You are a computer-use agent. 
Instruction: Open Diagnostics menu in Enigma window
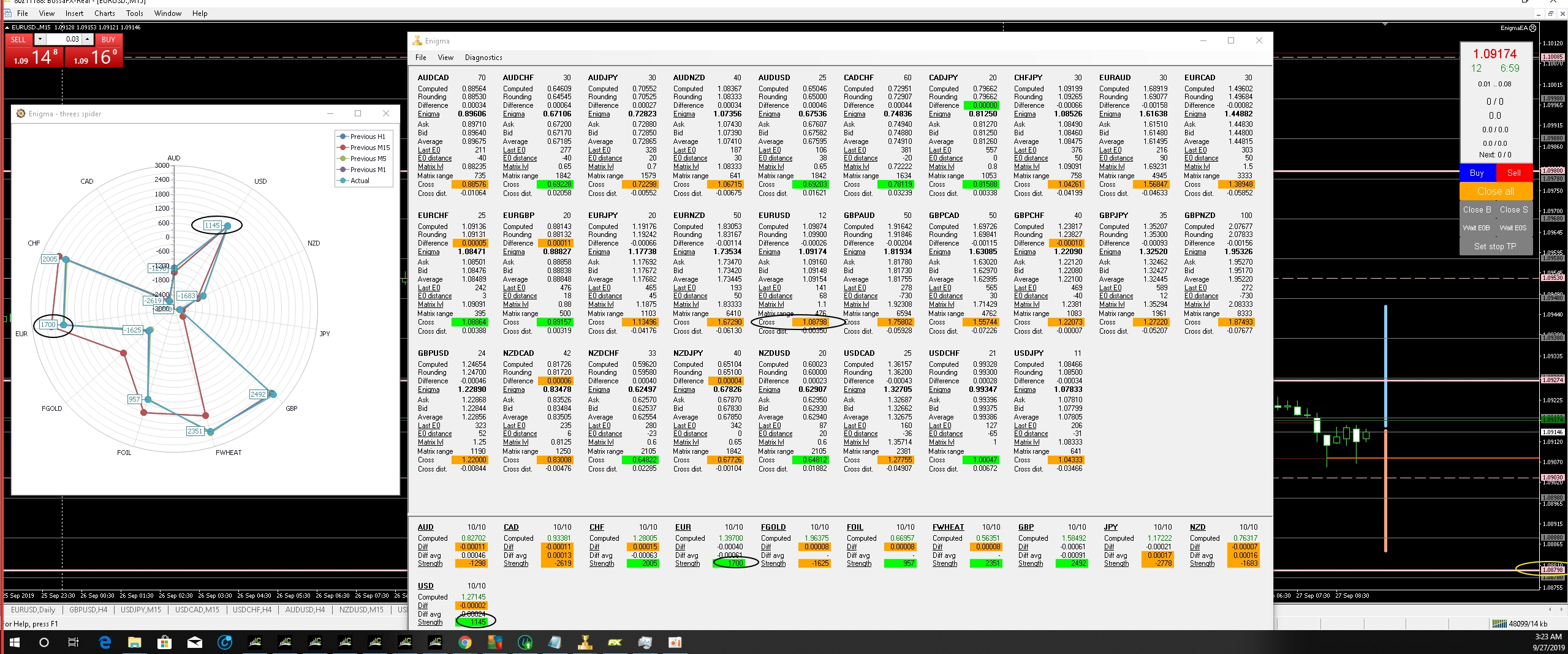[483, 58]
